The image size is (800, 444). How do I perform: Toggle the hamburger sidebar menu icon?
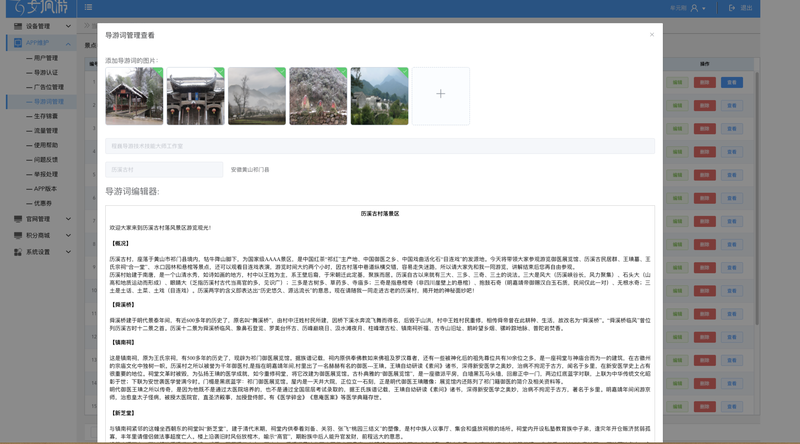point(88,7)
